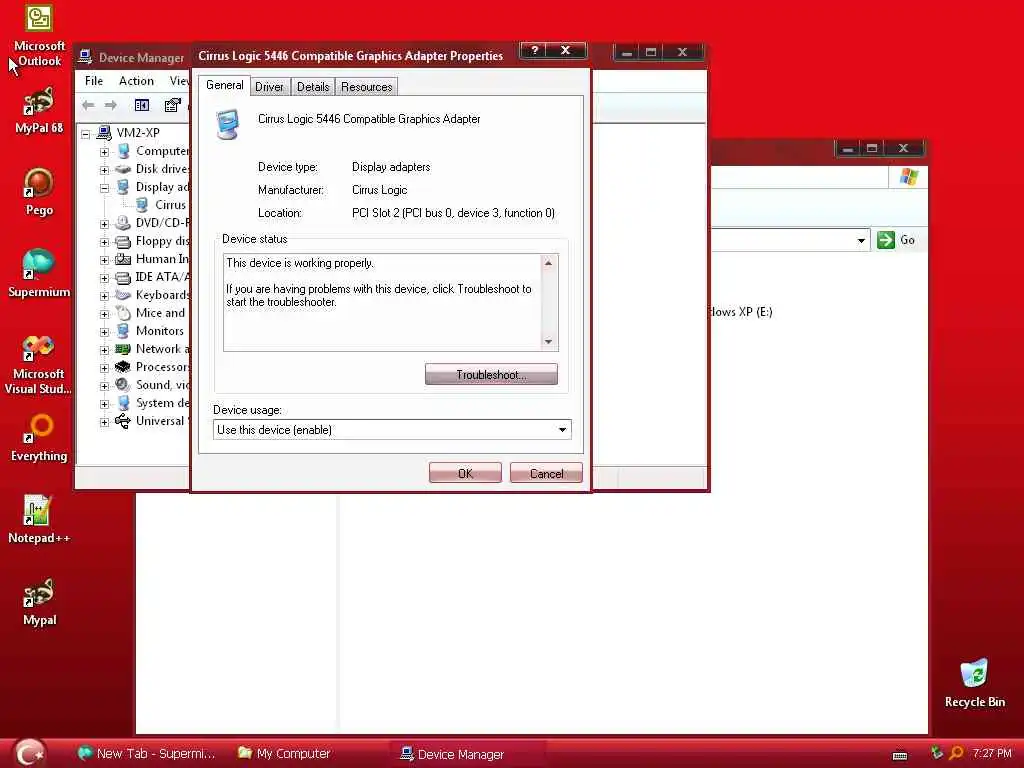This screenshot has height=768, width=1024.
Task: Select the Recycle Bin icon
Action: tap(974, 684)
